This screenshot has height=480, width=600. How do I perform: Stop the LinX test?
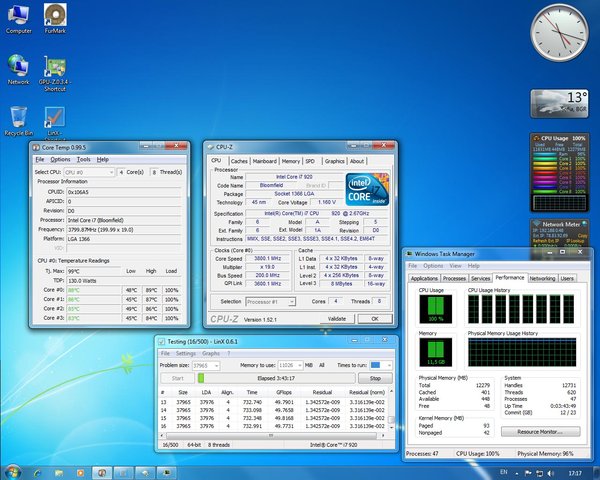click(x=375, y=378)
